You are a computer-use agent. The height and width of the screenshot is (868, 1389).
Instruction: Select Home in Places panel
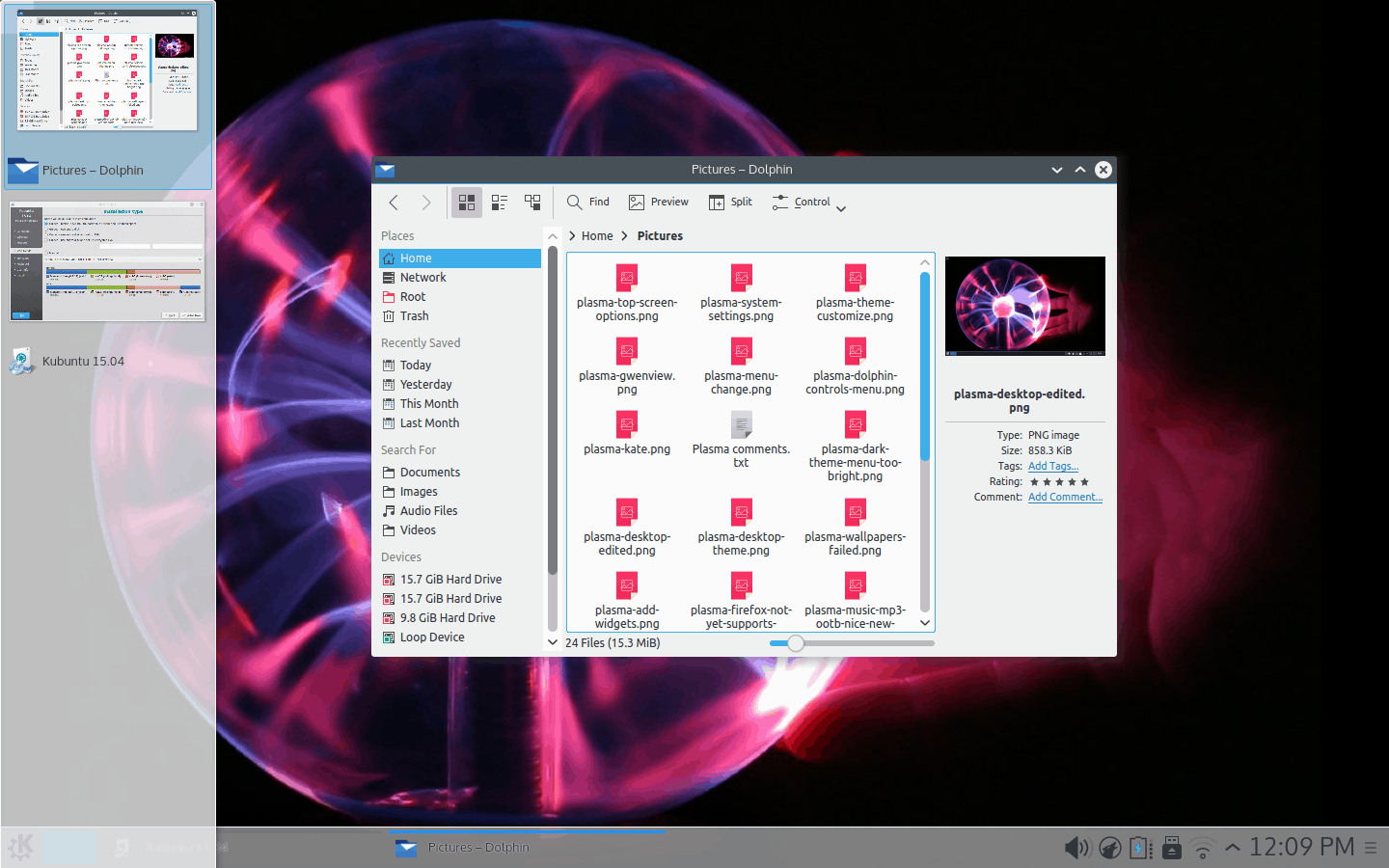coord(460,258)
